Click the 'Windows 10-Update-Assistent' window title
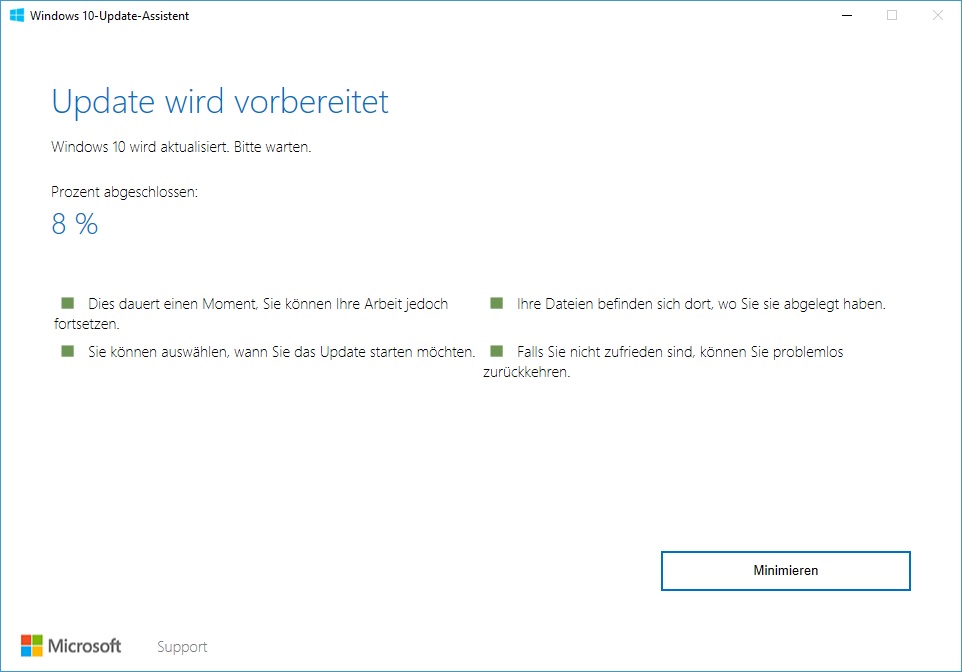Screen dimensions: 962x672 [109, 16]
